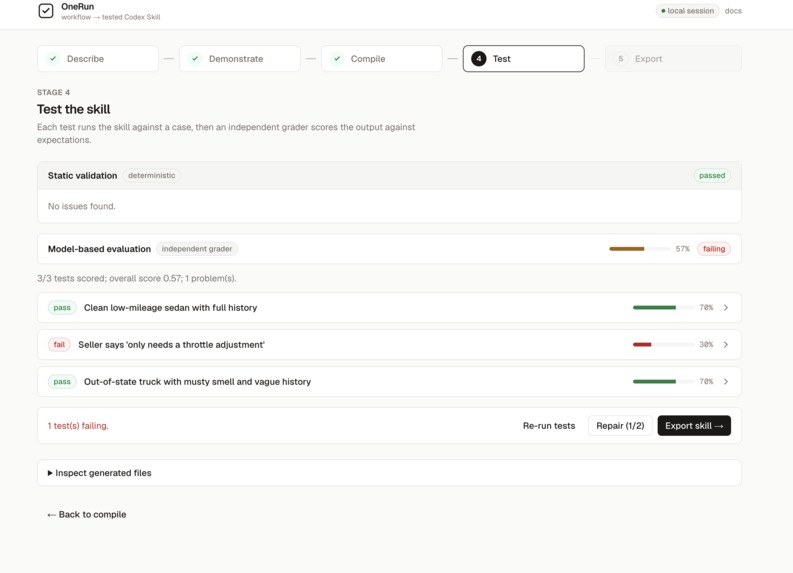Click the number 5 circle on Export step
This screenshot has height=573, width=793.
click(x=621, y=59)
